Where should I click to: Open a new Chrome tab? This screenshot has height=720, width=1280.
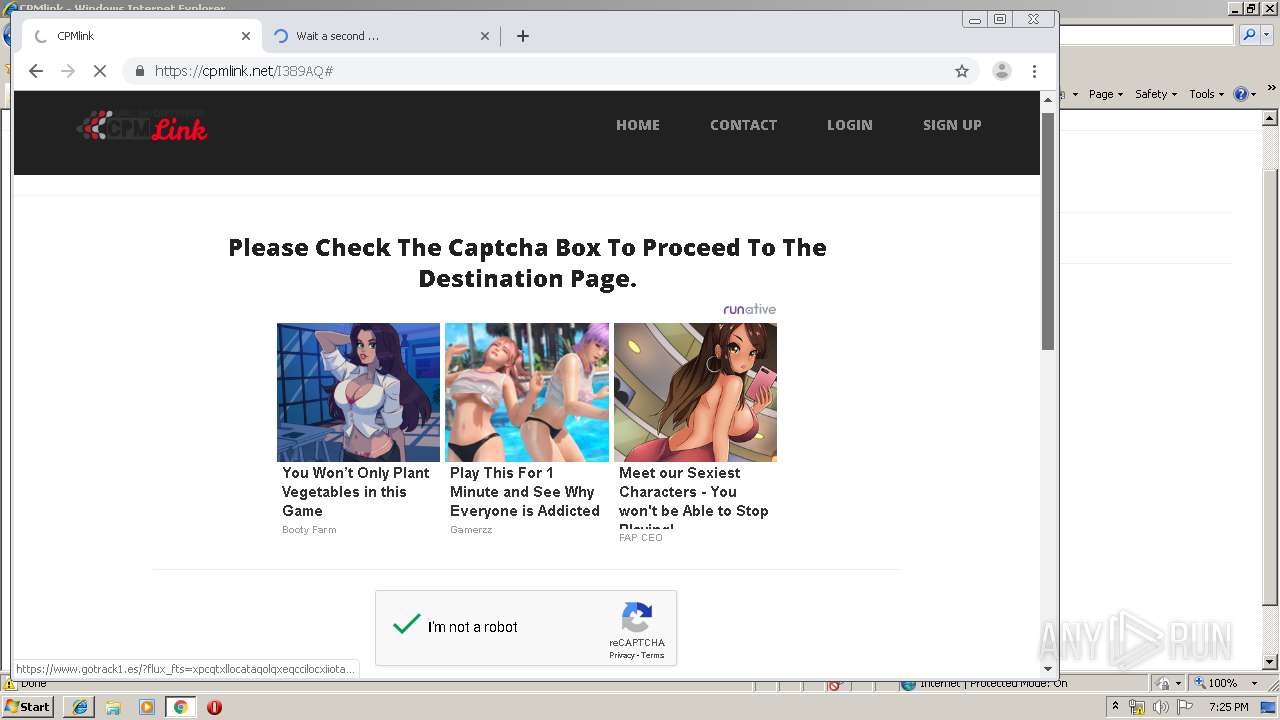(x=522, y=36)
